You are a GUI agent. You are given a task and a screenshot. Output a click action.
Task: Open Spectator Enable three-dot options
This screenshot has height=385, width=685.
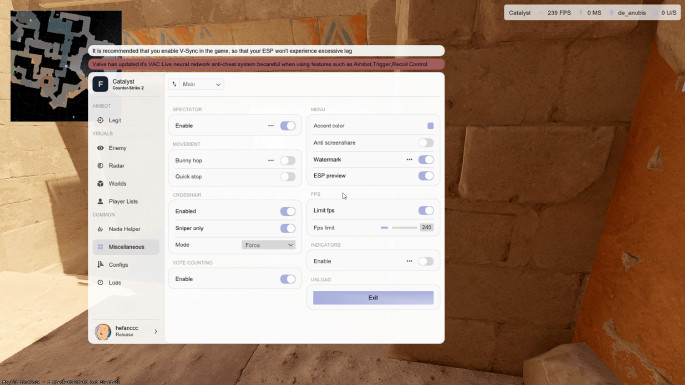point(271,126)
